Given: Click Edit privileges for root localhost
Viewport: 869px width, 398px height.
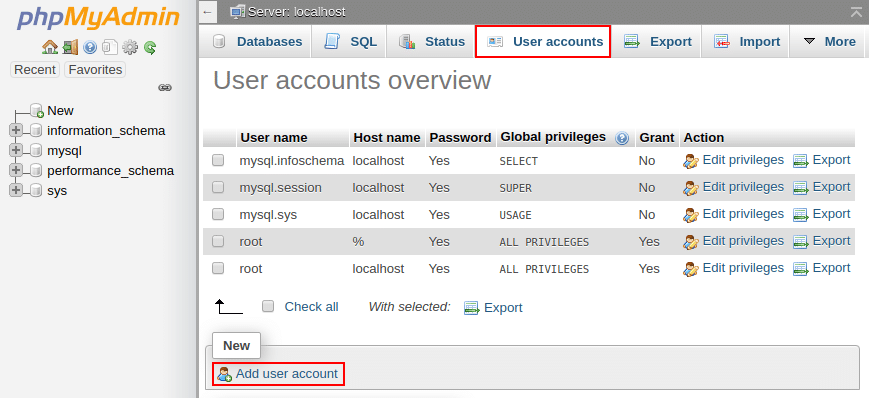Looking at the screenshot, I should 743,268.
